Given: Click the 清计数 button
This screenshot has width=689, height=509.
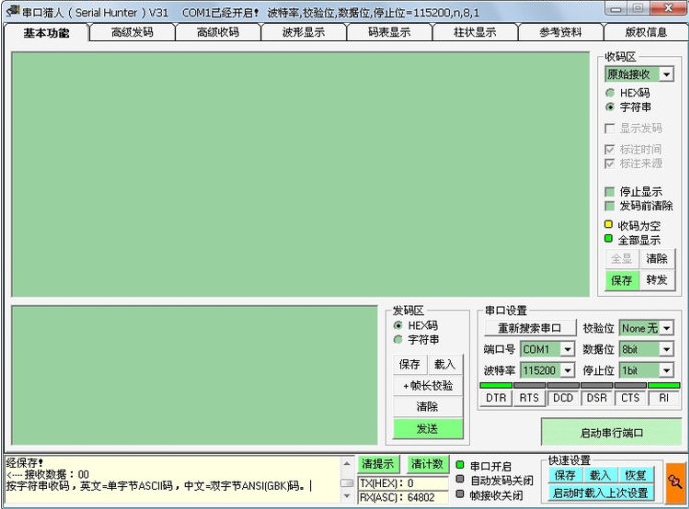Looking at the screenshot, I should pos(427,464).
